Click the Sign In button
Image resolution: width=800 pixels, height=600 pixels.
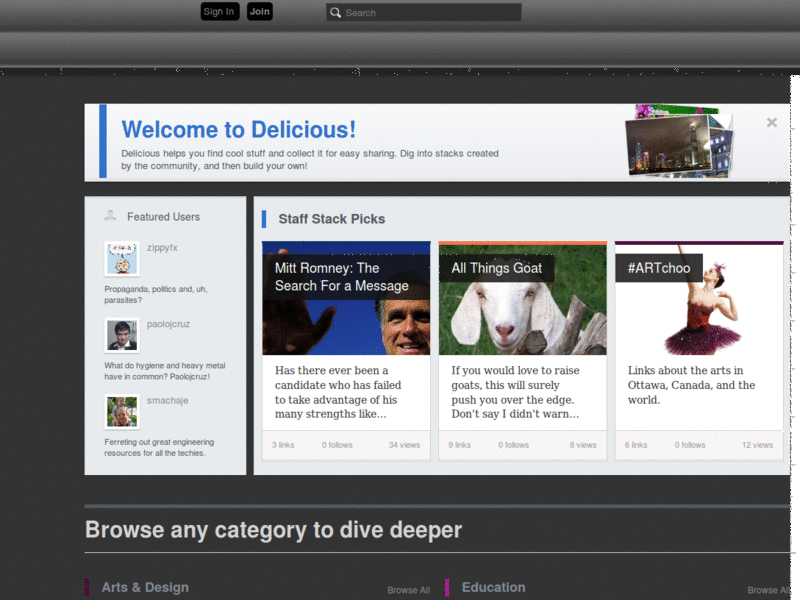(219, 12)
